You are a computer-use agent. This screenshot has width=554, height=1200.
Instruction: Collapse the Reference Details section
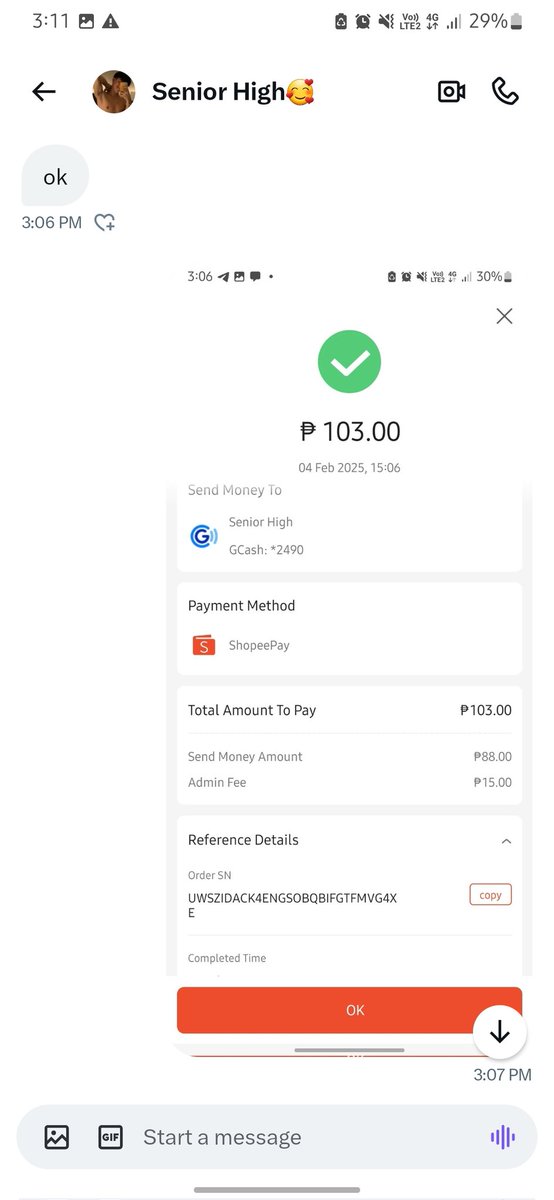coord(506,841)
